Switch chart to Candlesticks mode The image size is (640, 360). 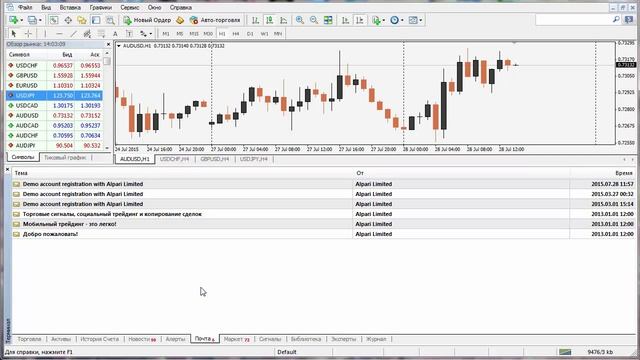coord(269,20)
